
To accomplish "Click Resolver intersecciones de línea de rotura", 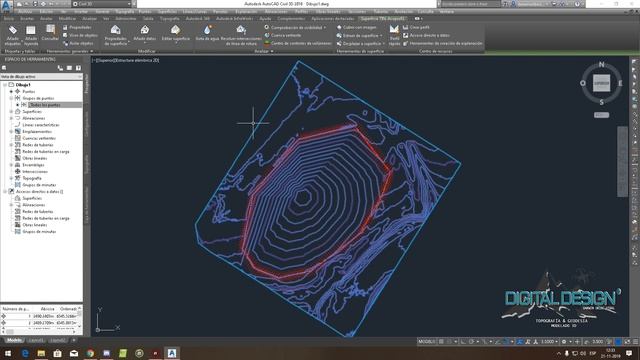I will pos(241,35).
